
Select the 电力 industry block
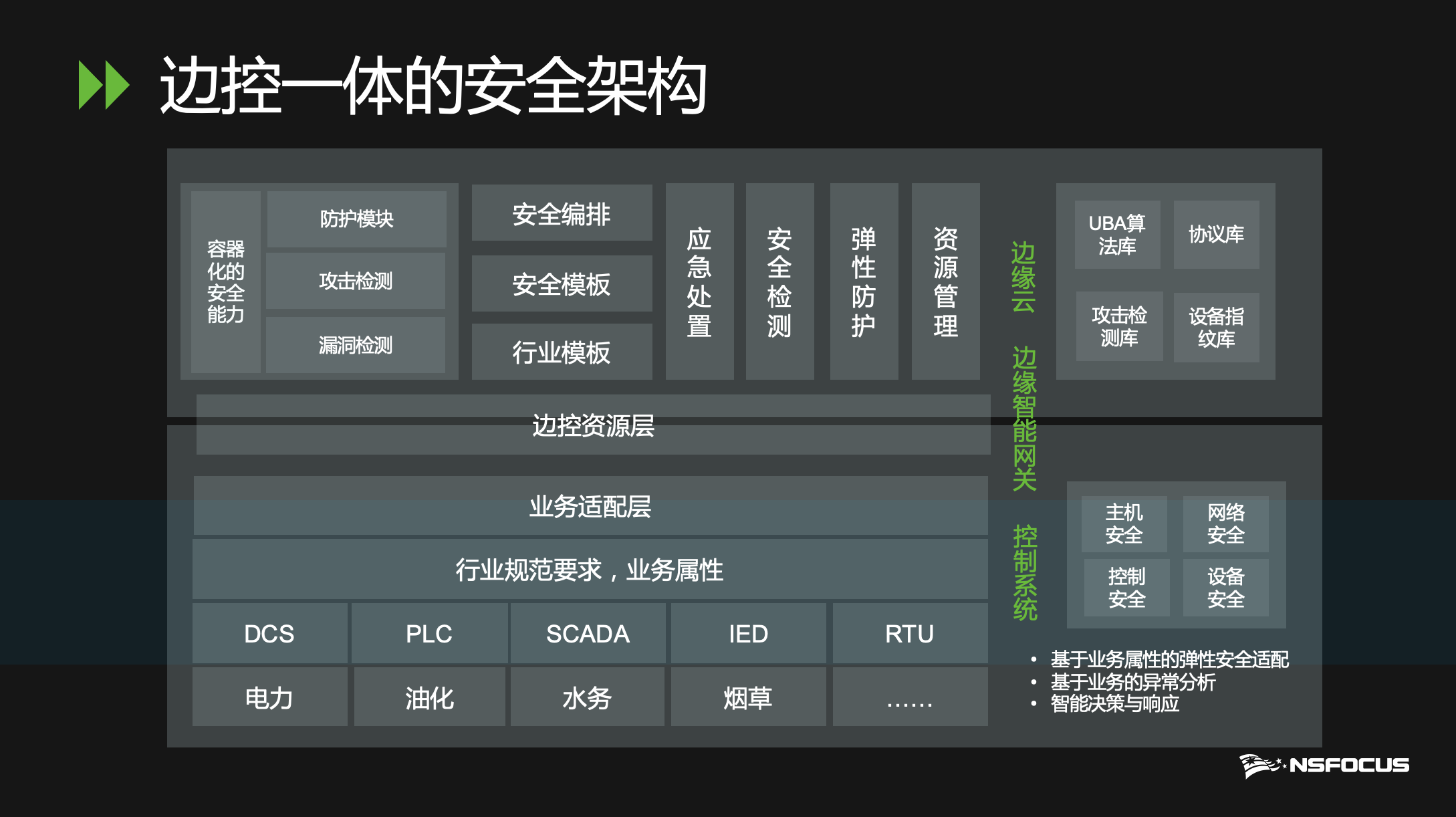point(269,697)
